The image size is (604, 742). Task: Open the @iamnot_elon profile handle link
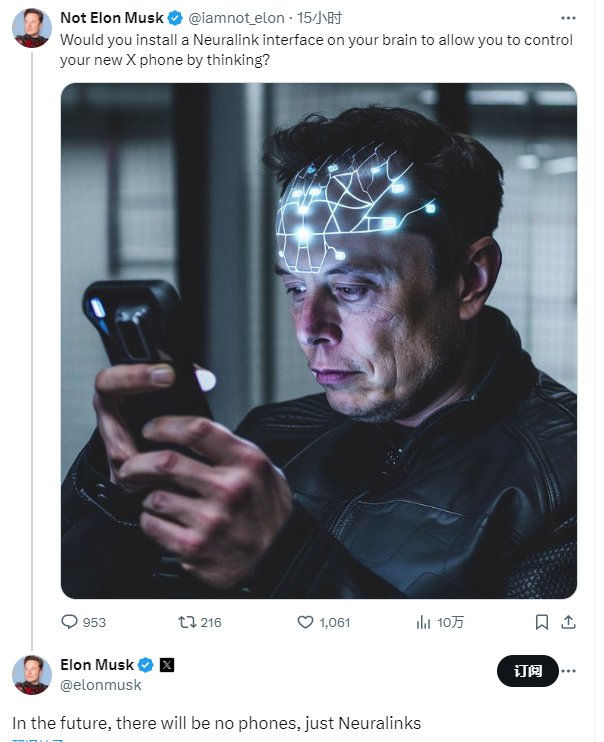coord(236,18)
